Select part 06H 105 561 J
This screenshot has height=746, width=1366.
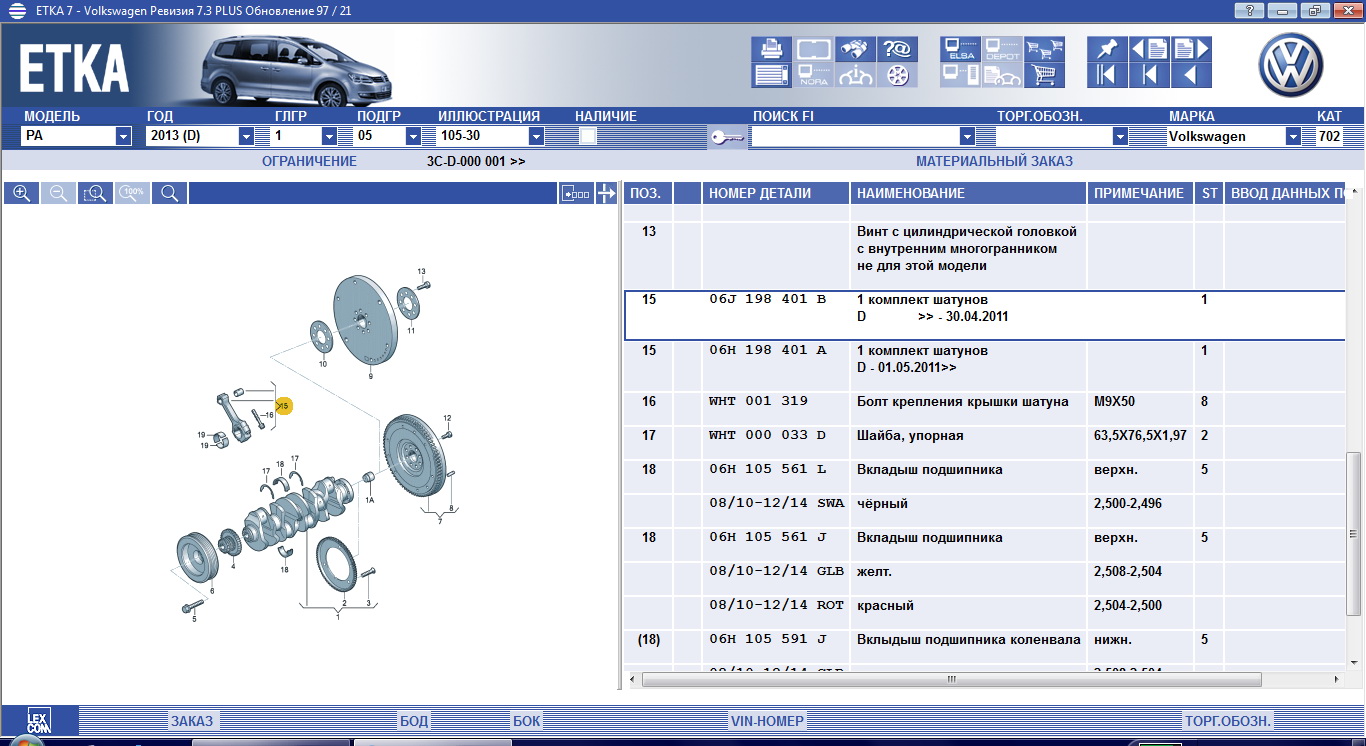[767, 537]
